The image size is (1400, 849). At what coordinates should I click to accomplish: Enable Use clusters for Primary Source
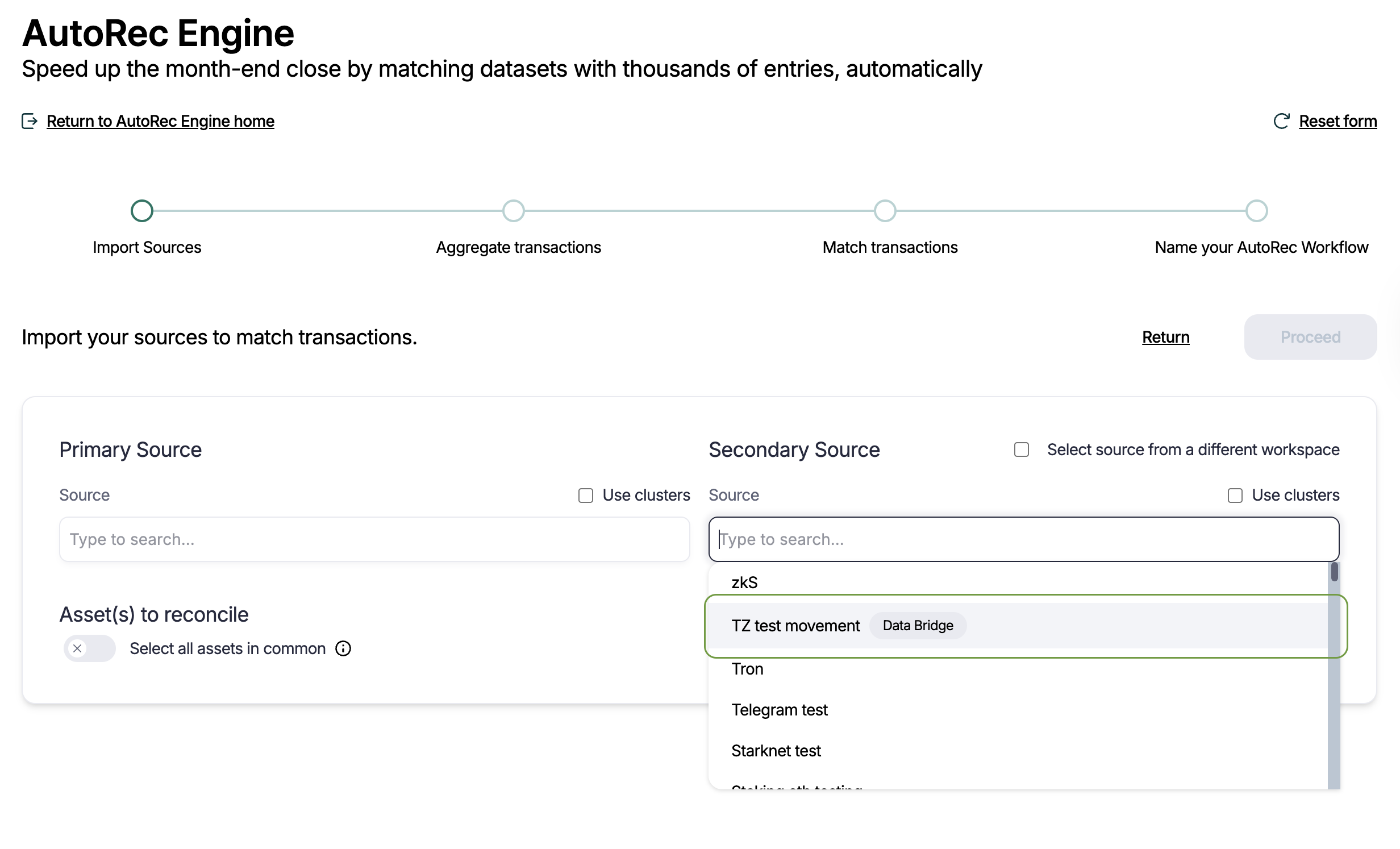click(586, 496)
